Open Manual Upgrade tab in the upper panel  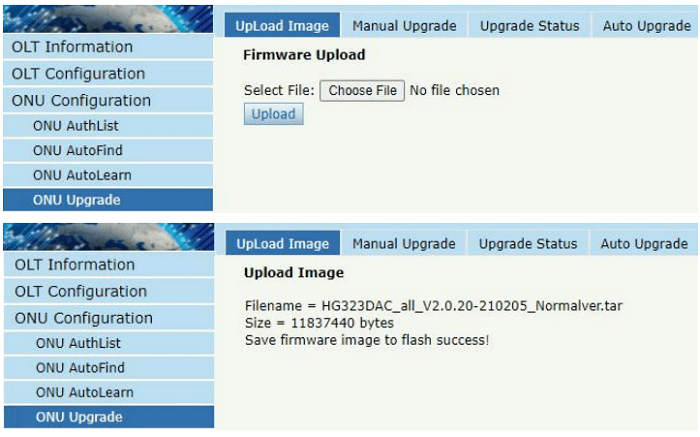point(404,26)
